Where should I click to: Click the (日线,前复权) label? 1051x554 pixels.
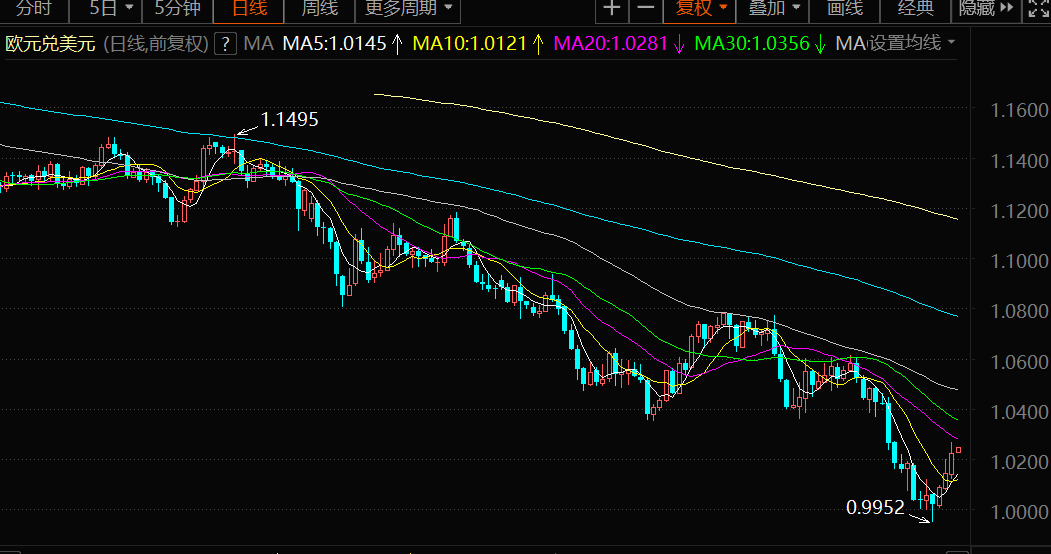(x=156, y=44)
